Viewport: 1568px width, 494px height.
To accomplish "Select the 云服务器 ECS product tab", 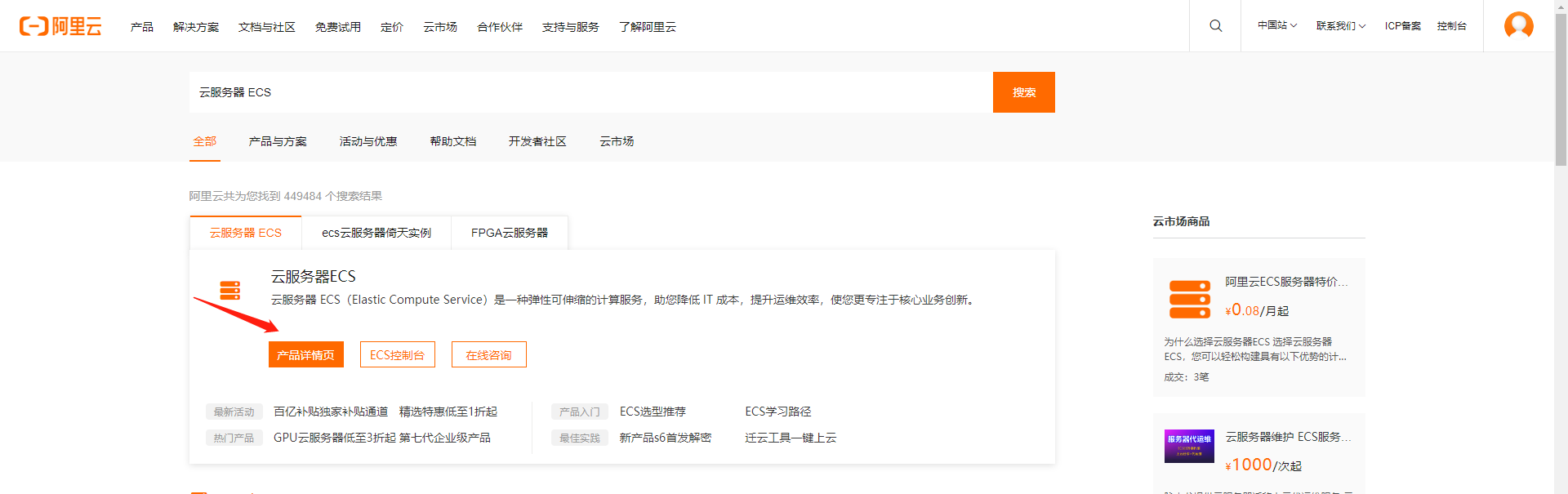I will pyautogui.click(x=246, y=233).
